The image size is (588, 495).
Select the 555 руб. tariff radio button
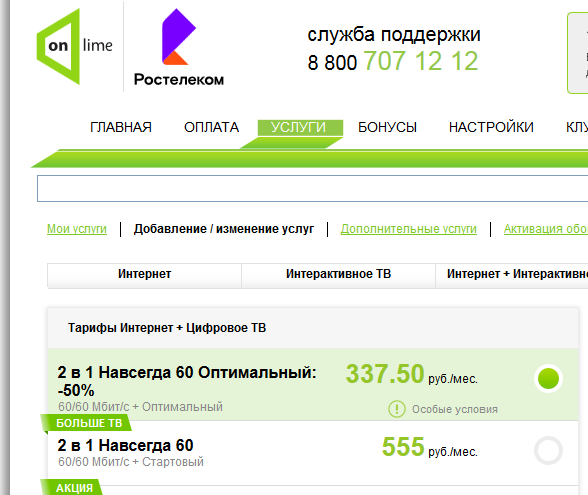tap(548, 450)
